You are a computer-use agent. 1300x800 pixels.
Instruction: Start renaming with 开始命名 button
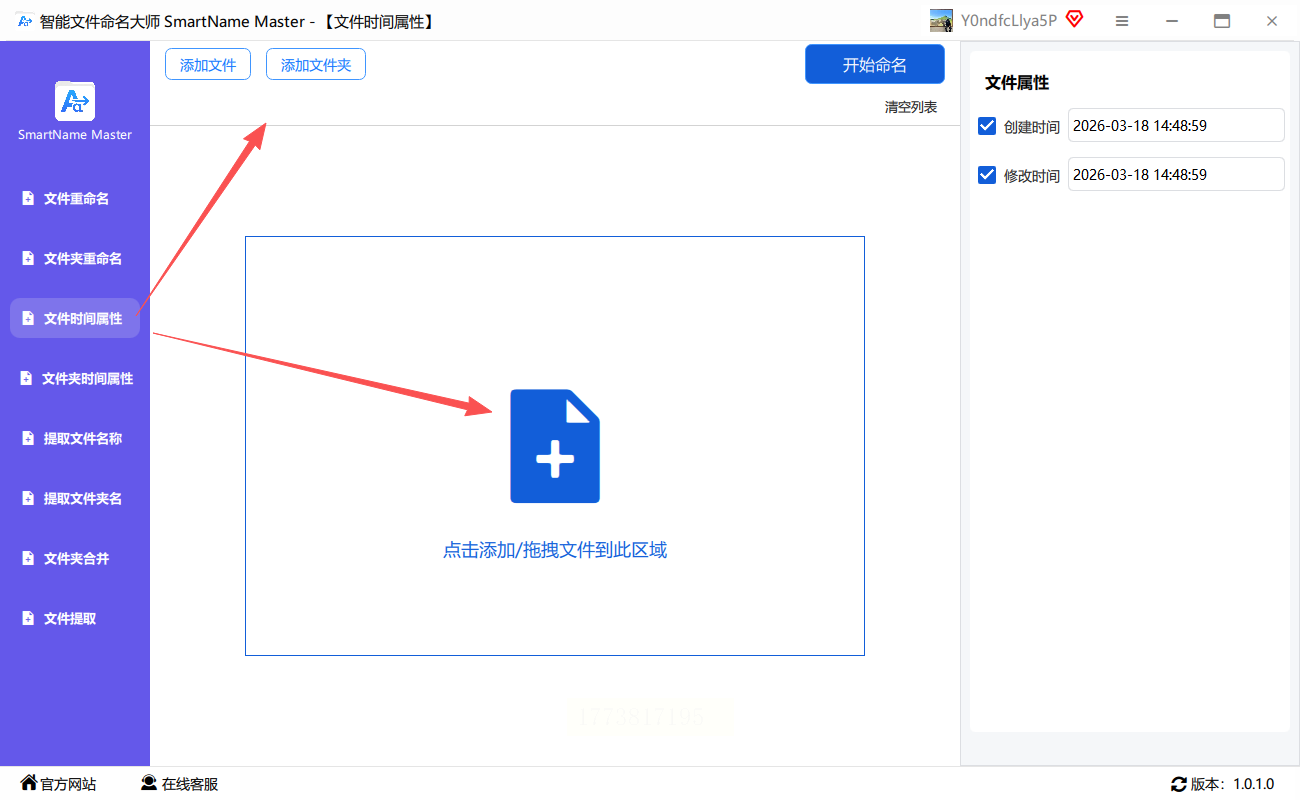[875, 65]
